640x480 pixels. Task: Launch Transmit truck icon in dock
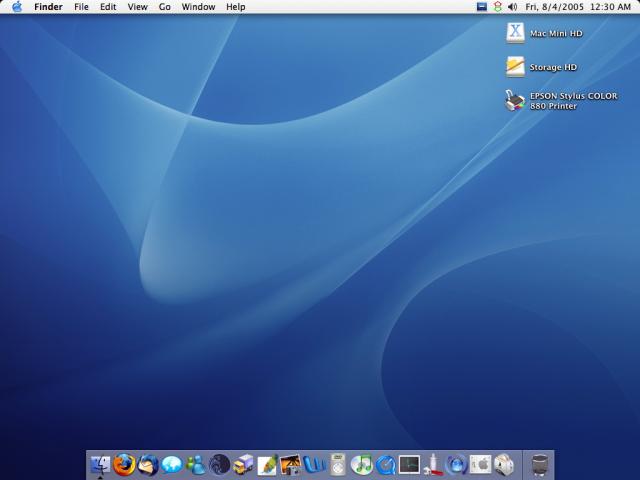243,464
